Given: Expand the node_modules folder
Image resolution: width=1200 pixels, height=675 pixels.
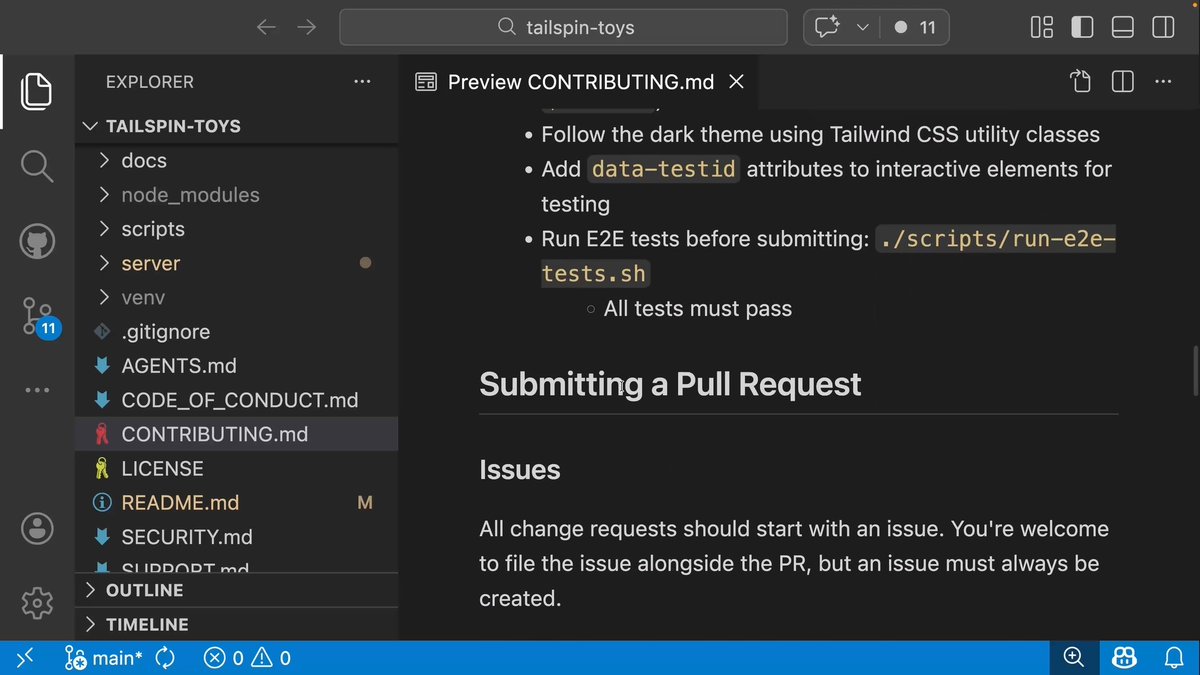Looking at the screenshot, I should pyautogui.click(x=236, y=195).
